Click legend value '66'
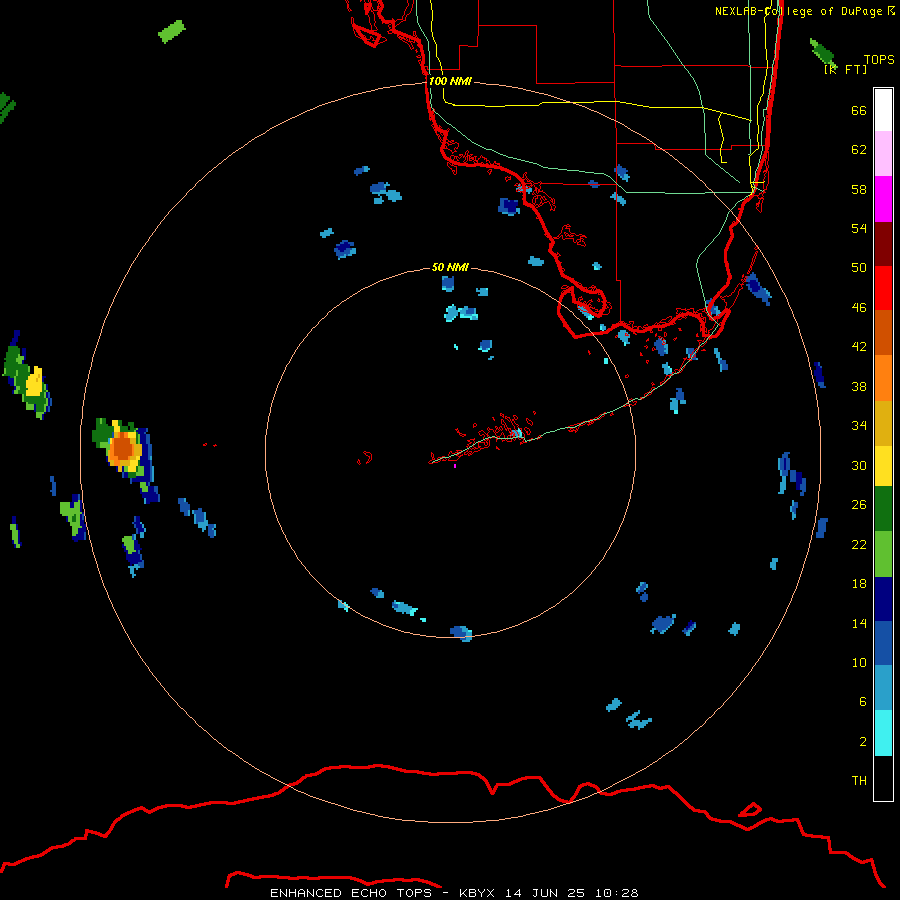The image size is (900, 900). pos(859,111)
